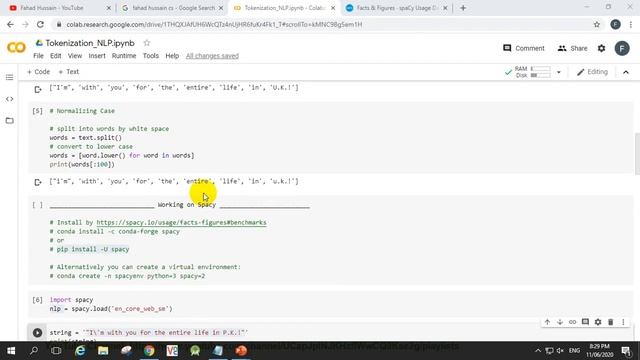The height and width of the screenshot is (360, 640).
Task: Expand RAM Disk resources dropdown arrow
Action: point(559,72)
